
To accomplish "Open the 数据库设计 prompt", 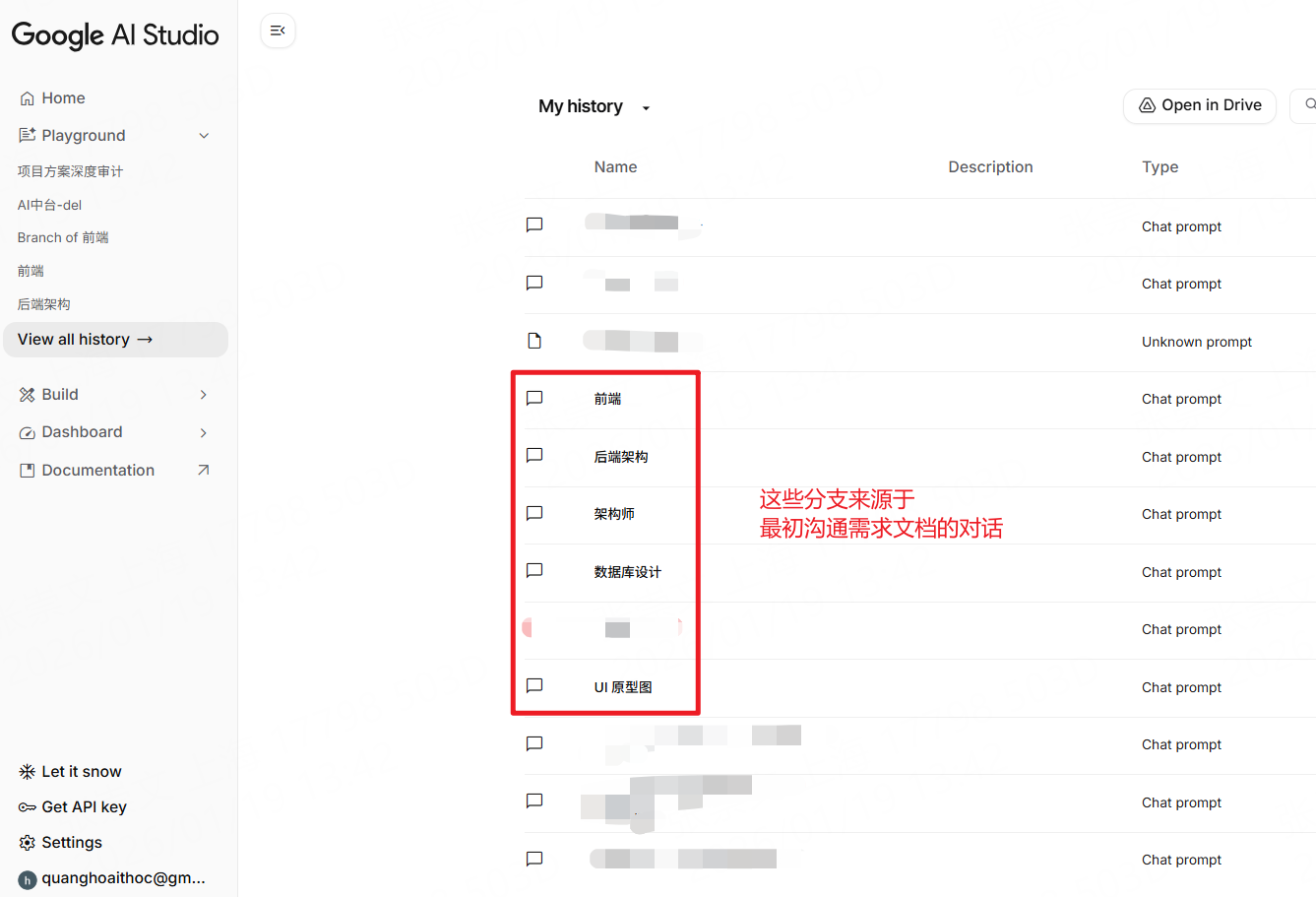I will click(628, 572).
